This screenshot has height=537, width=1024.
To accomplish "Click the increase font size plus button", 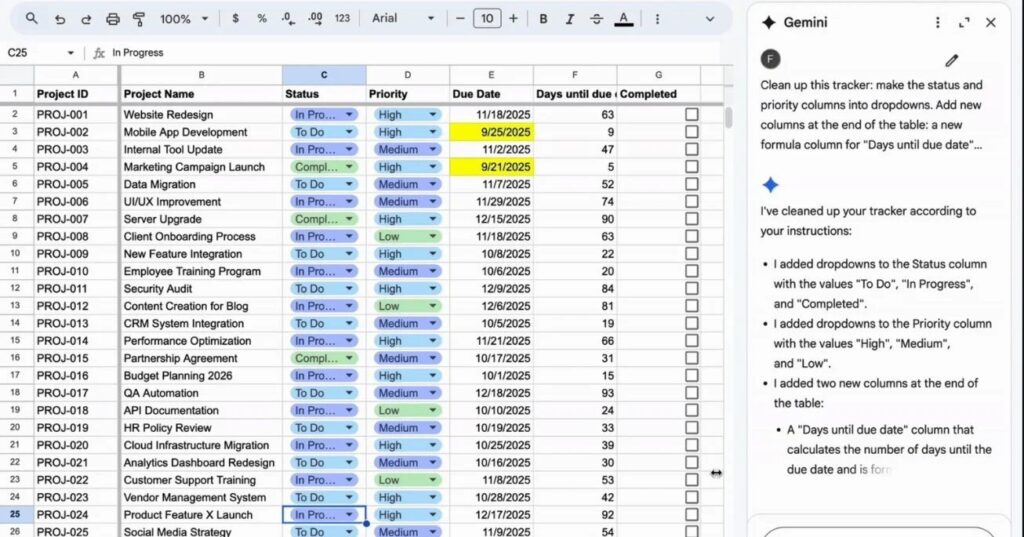I will click(x=513, y=19).
